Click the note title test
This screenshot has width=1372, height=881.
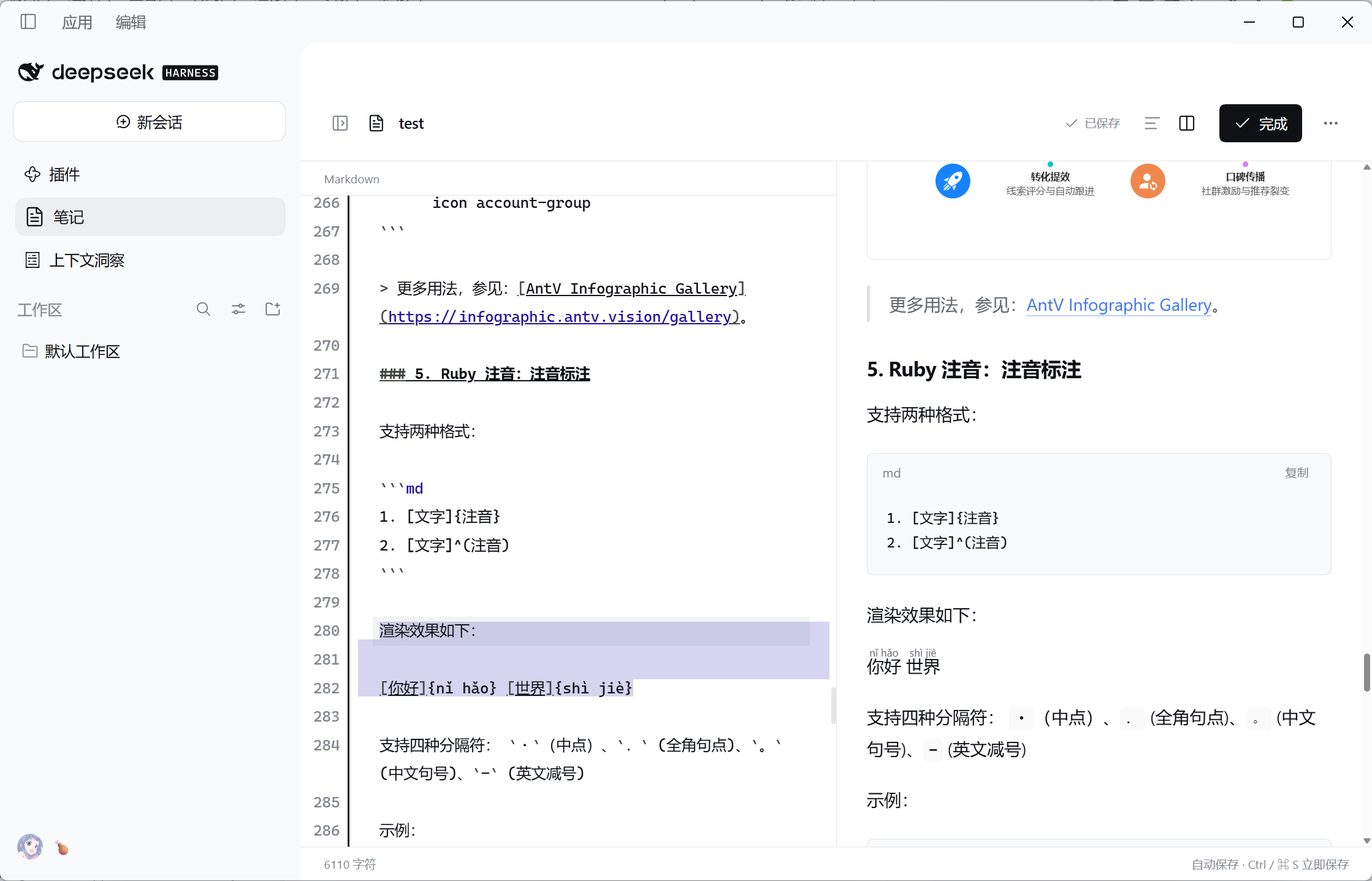pyautogui.click(x=411, y=124)
